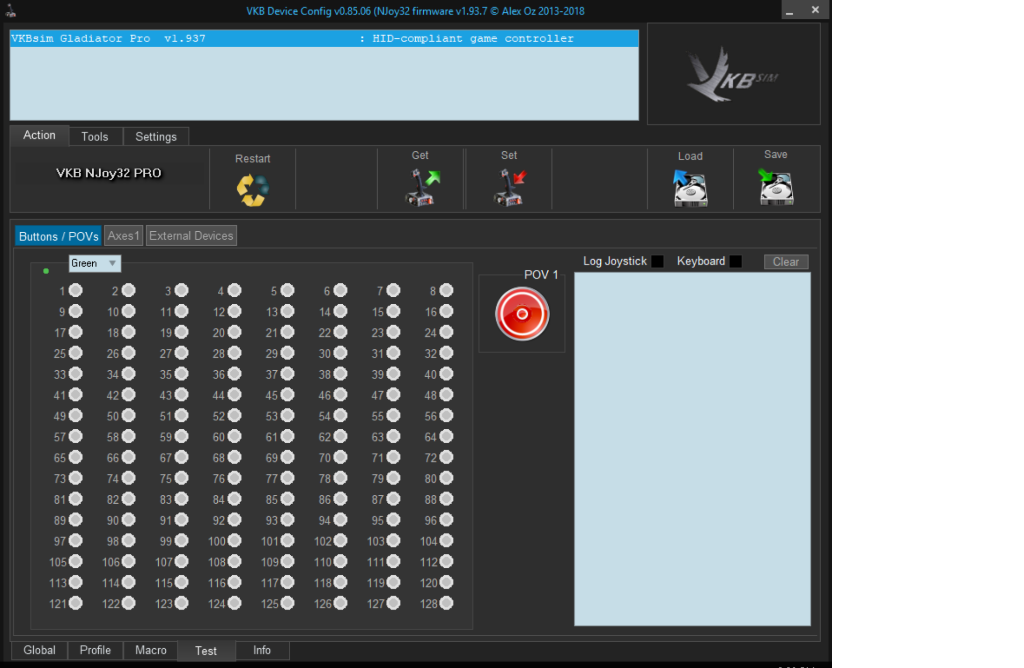
Task: Switch to the Tools tab
Action: click(x=95, y=137)
